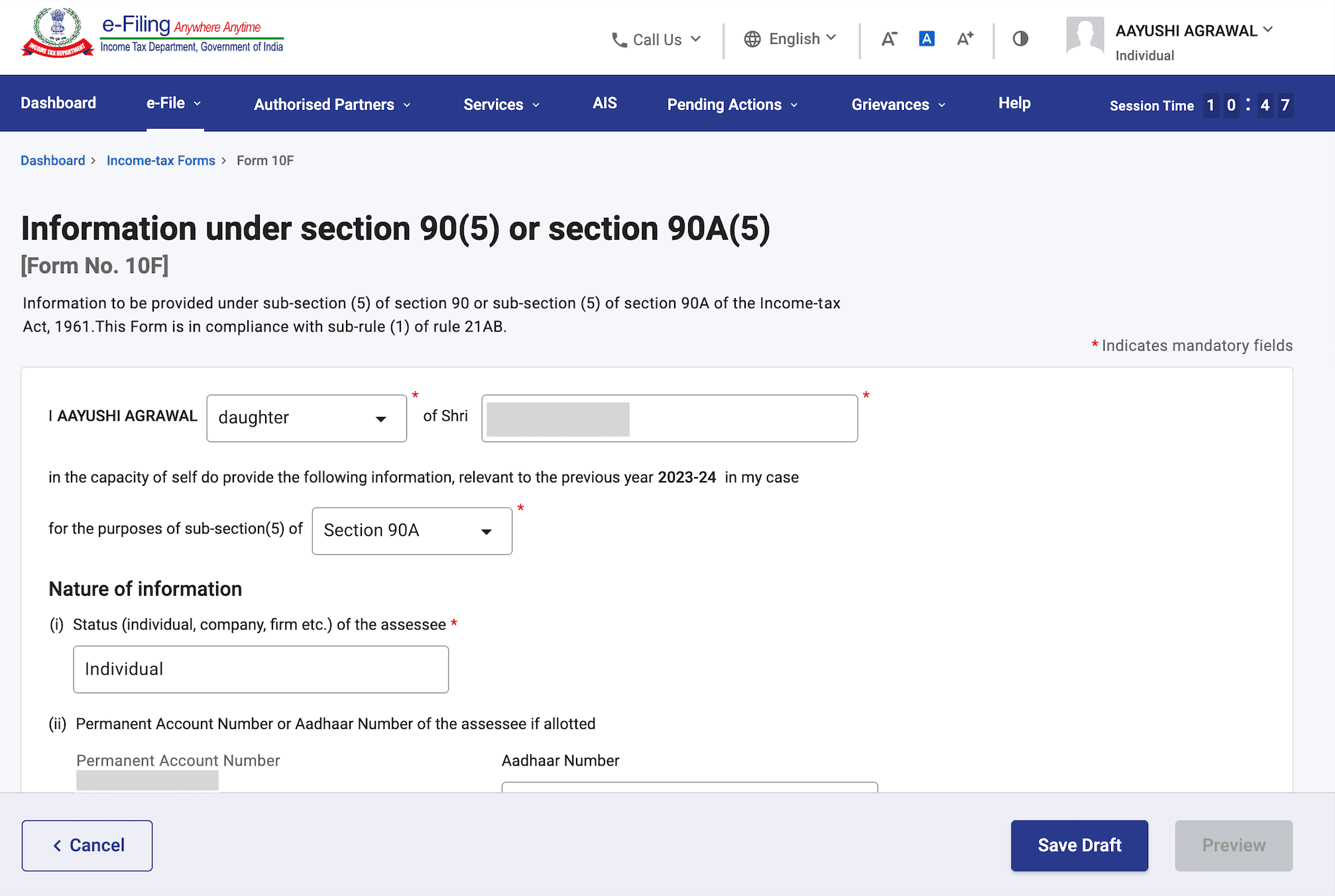The width and height of the screenshot is (1335, 896).
Task: Click the father's name input field
Action: tap(669, 418)
